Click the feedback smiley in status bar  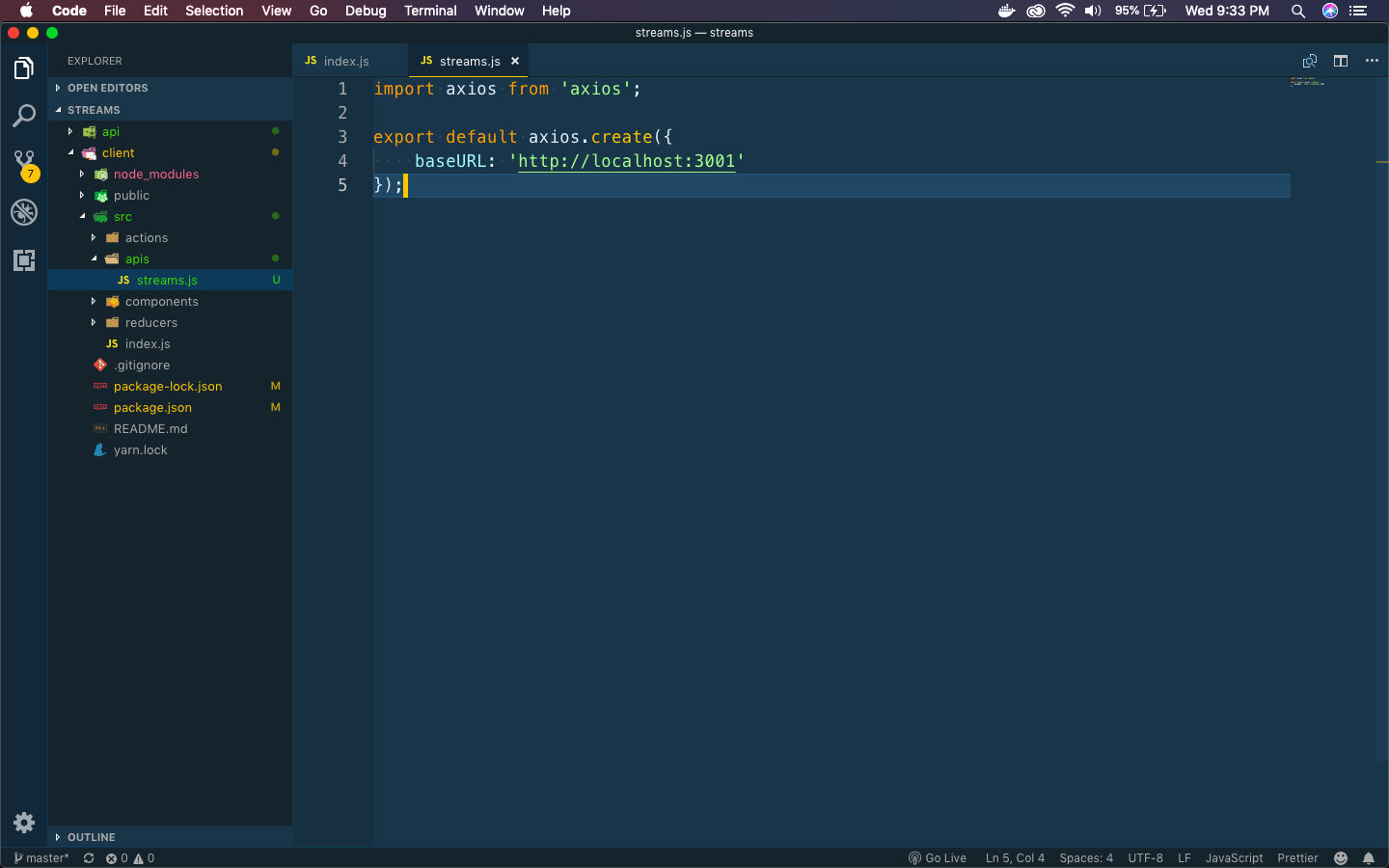[x=1341, y=858]
